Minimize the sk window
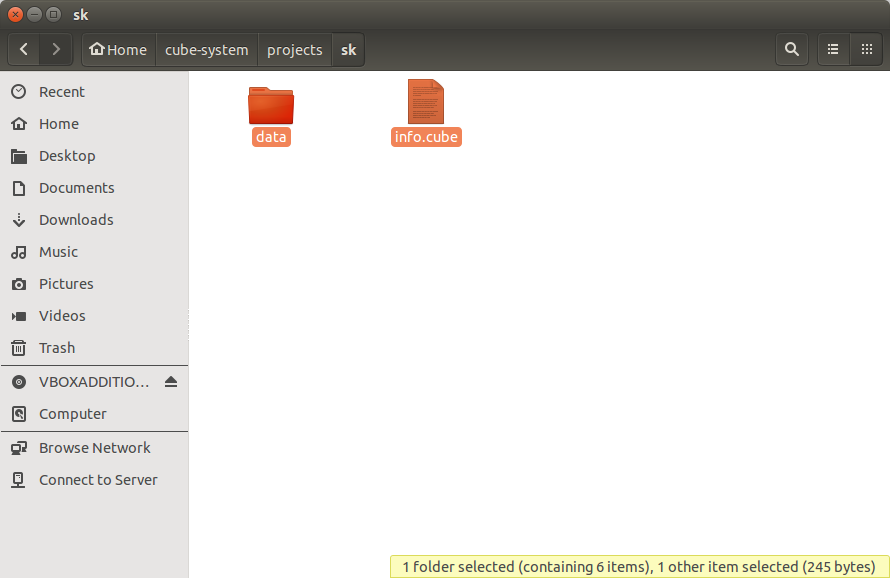 (x=34, y=14)
